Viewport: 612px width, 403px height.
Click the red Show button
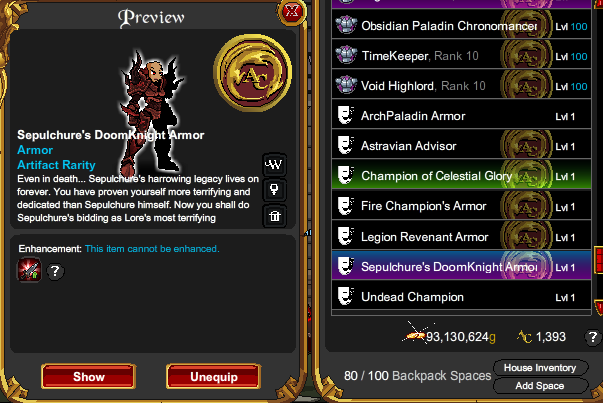click(89, 376)
